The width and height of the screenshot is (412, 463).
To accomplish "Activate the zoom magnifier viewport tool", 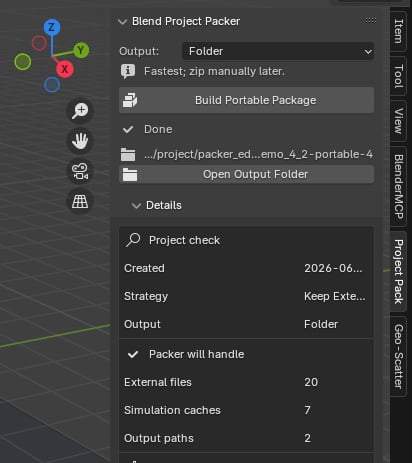I will 80,111.
